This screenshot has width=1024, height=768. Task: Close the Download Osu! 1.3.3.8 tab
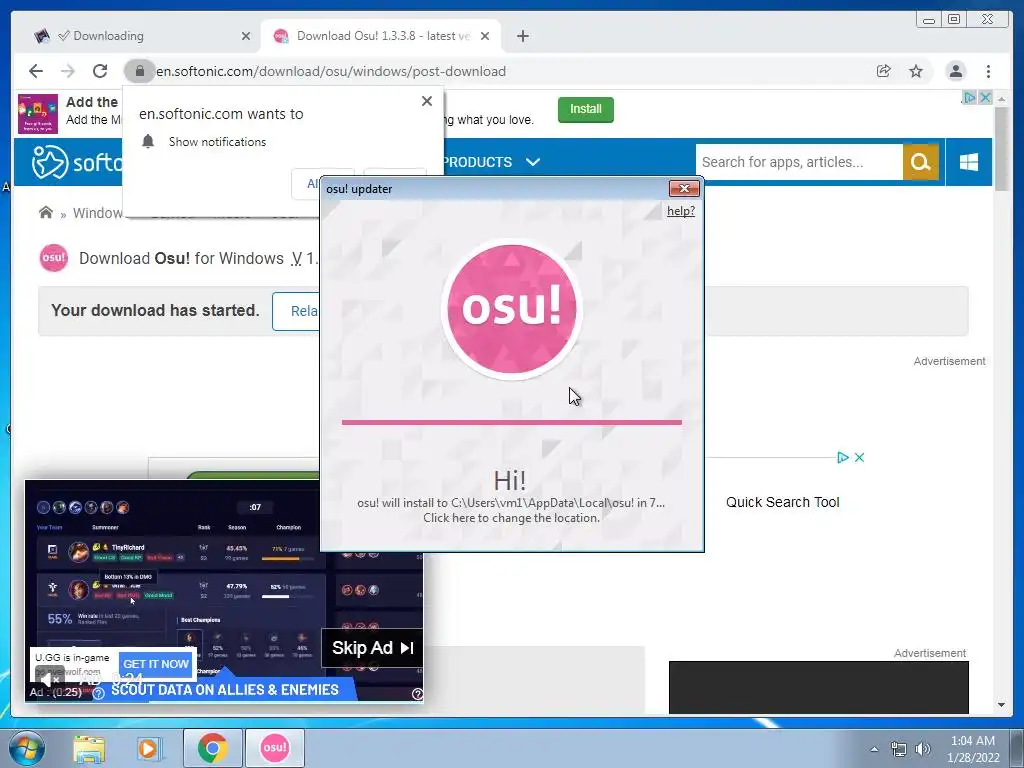[x=485, y=36]
